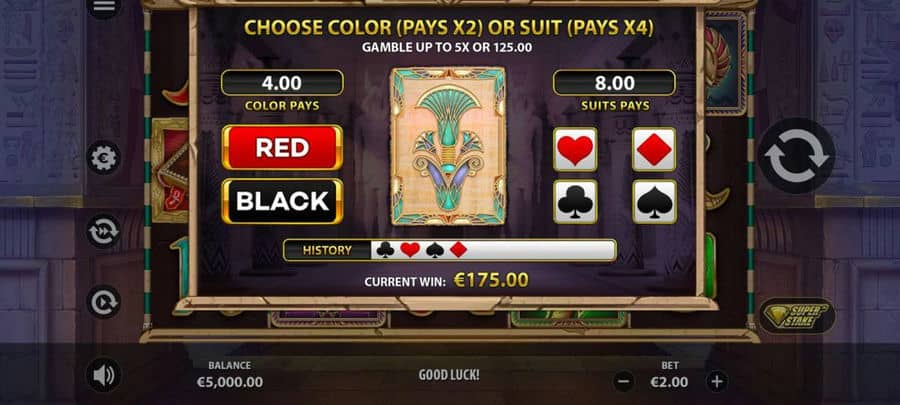Click the face-down gamble card
Image resolution: width=900 pixels, height=405 pixels.
448,146
